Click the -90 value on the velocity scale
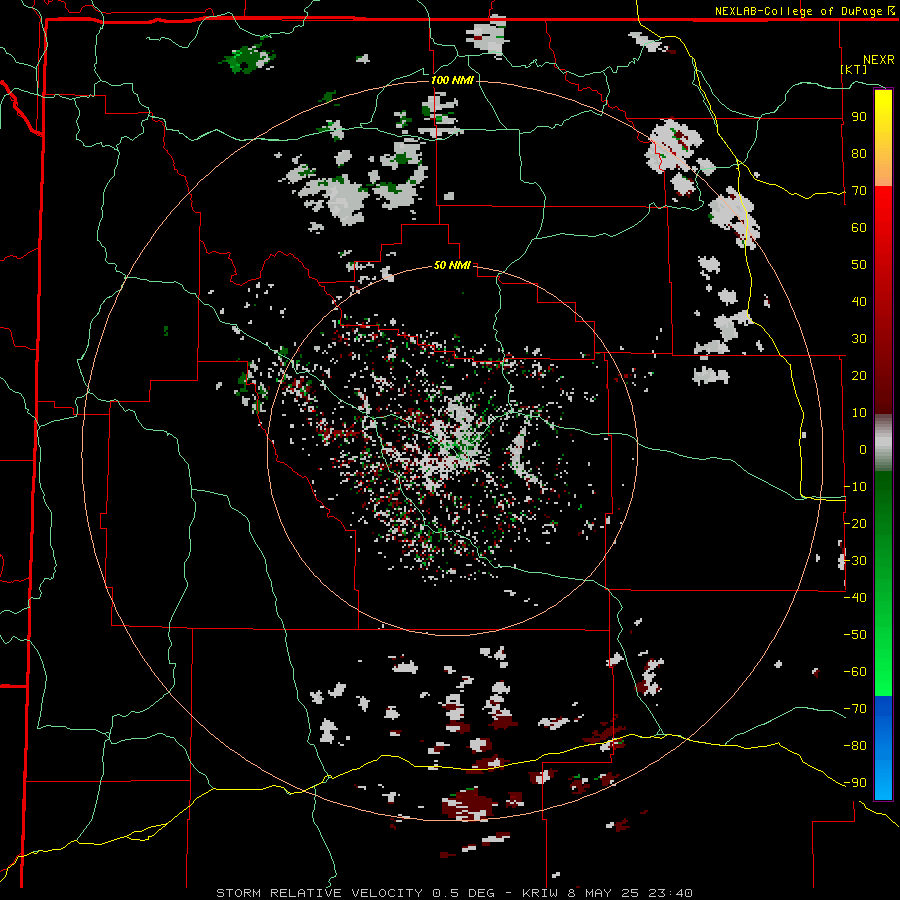Image resolution: width=900 pixels, height=900 pixels. (855, 782)
